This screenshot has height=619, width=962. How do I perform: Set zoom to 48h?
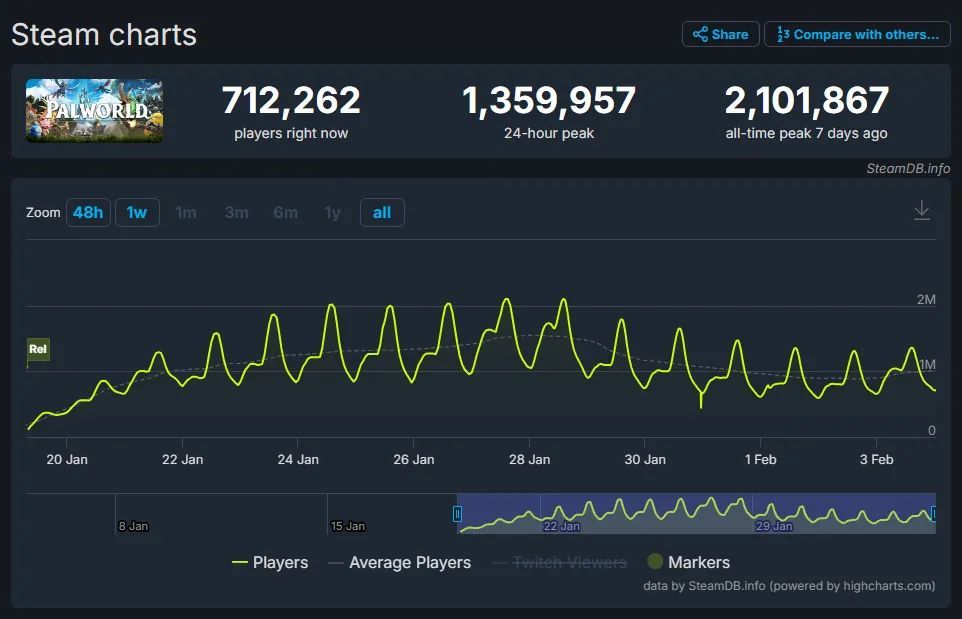[88, 213]
